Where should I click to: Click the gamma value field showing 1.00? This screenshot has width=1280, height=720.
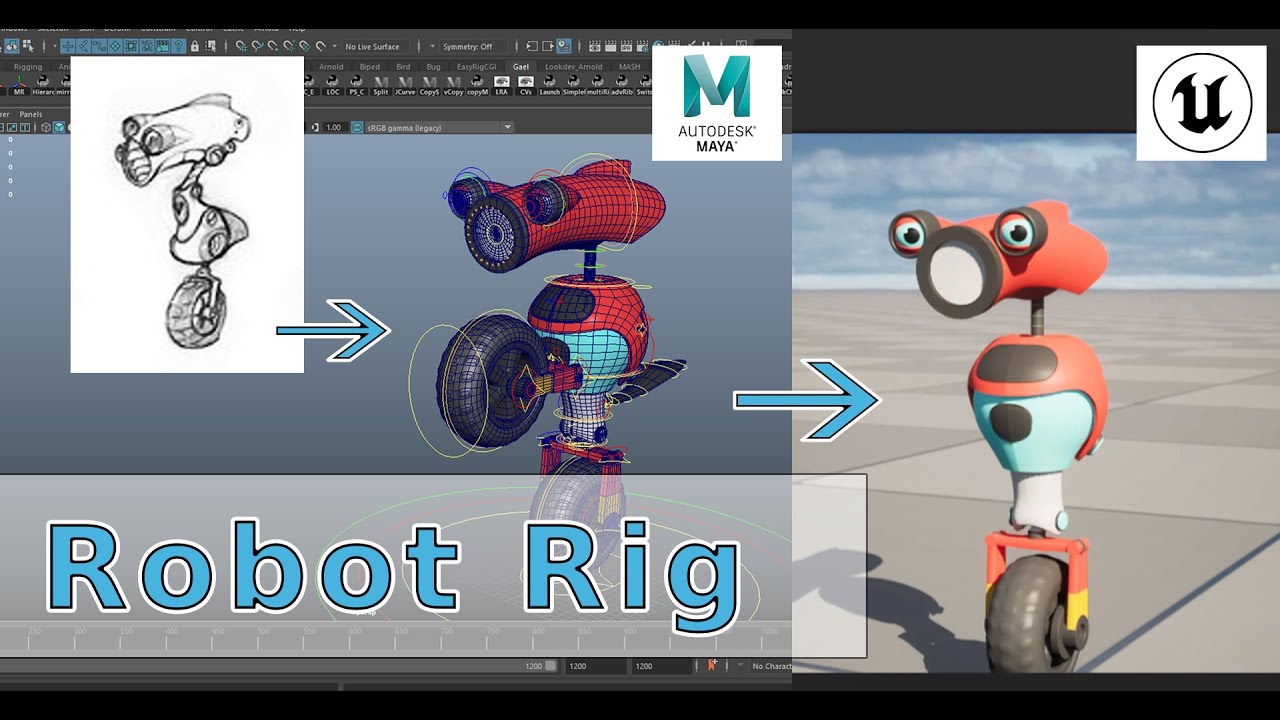[x=335, y=127]
